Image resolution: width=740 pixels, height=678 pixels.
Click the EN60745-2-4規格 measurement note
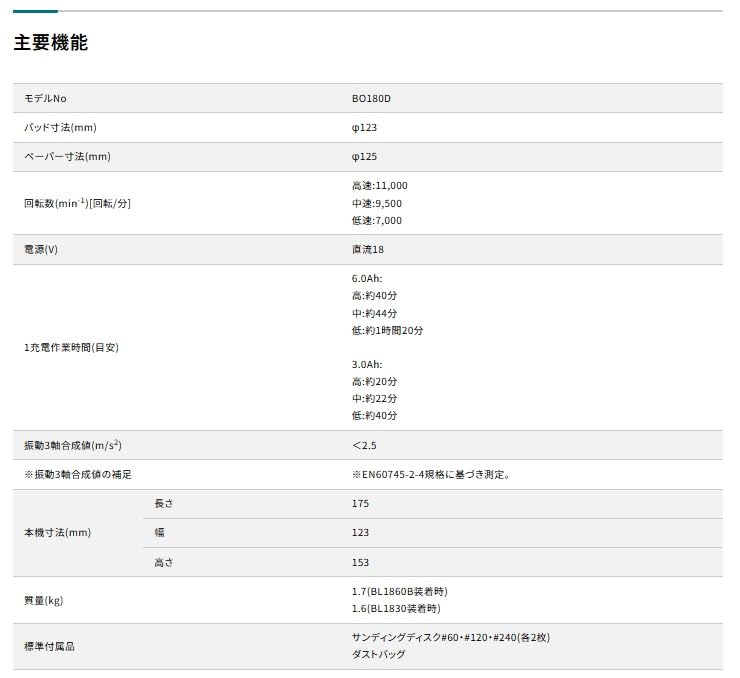click(431, 475)
